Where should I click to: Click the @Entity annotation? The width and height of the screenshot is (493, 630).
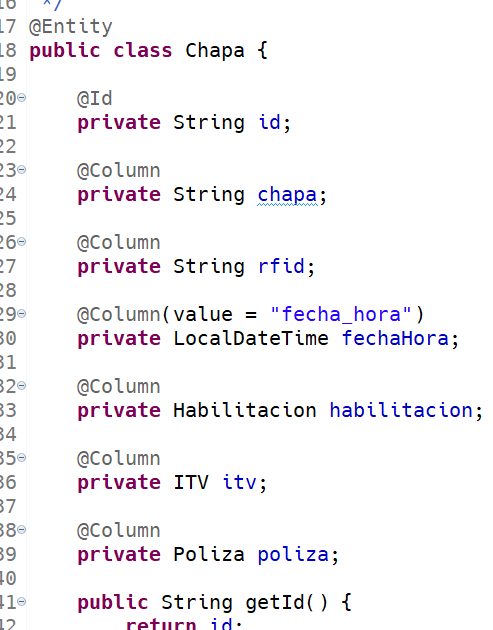click(x=71, y=27)
